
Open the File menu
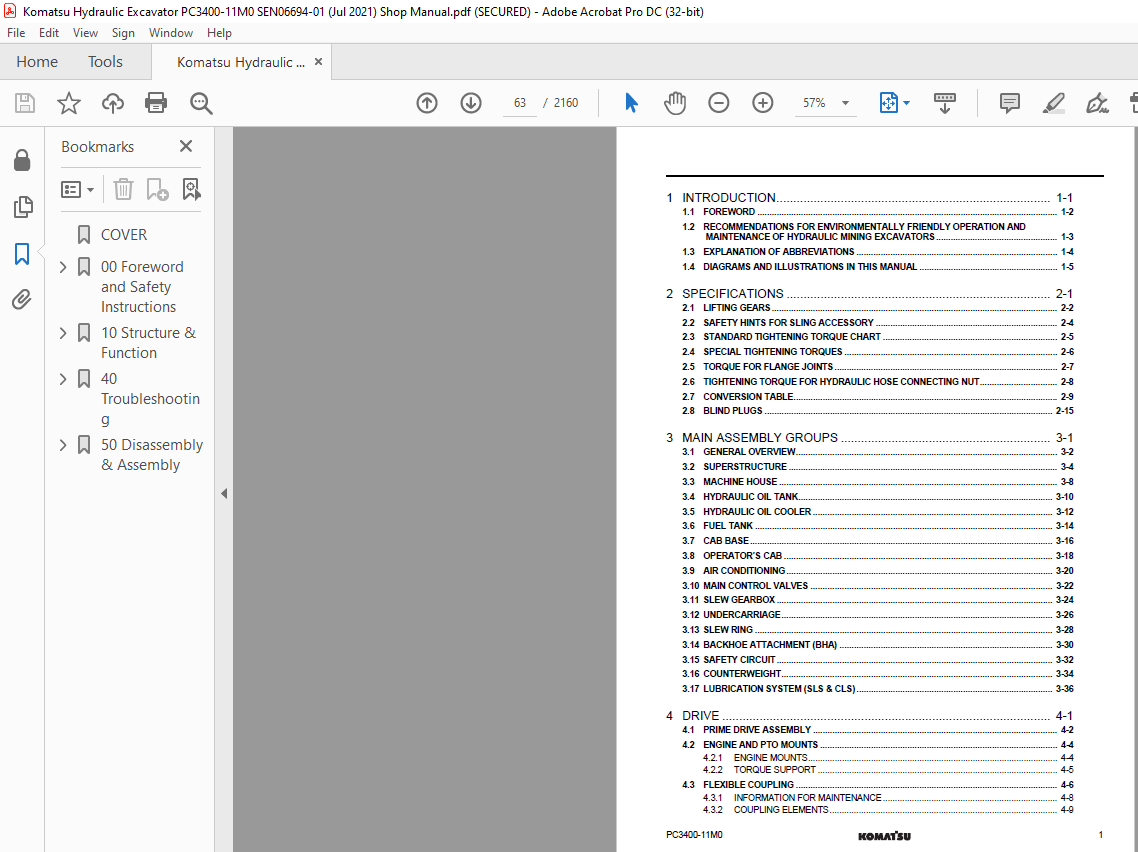[x=16, y=33]
